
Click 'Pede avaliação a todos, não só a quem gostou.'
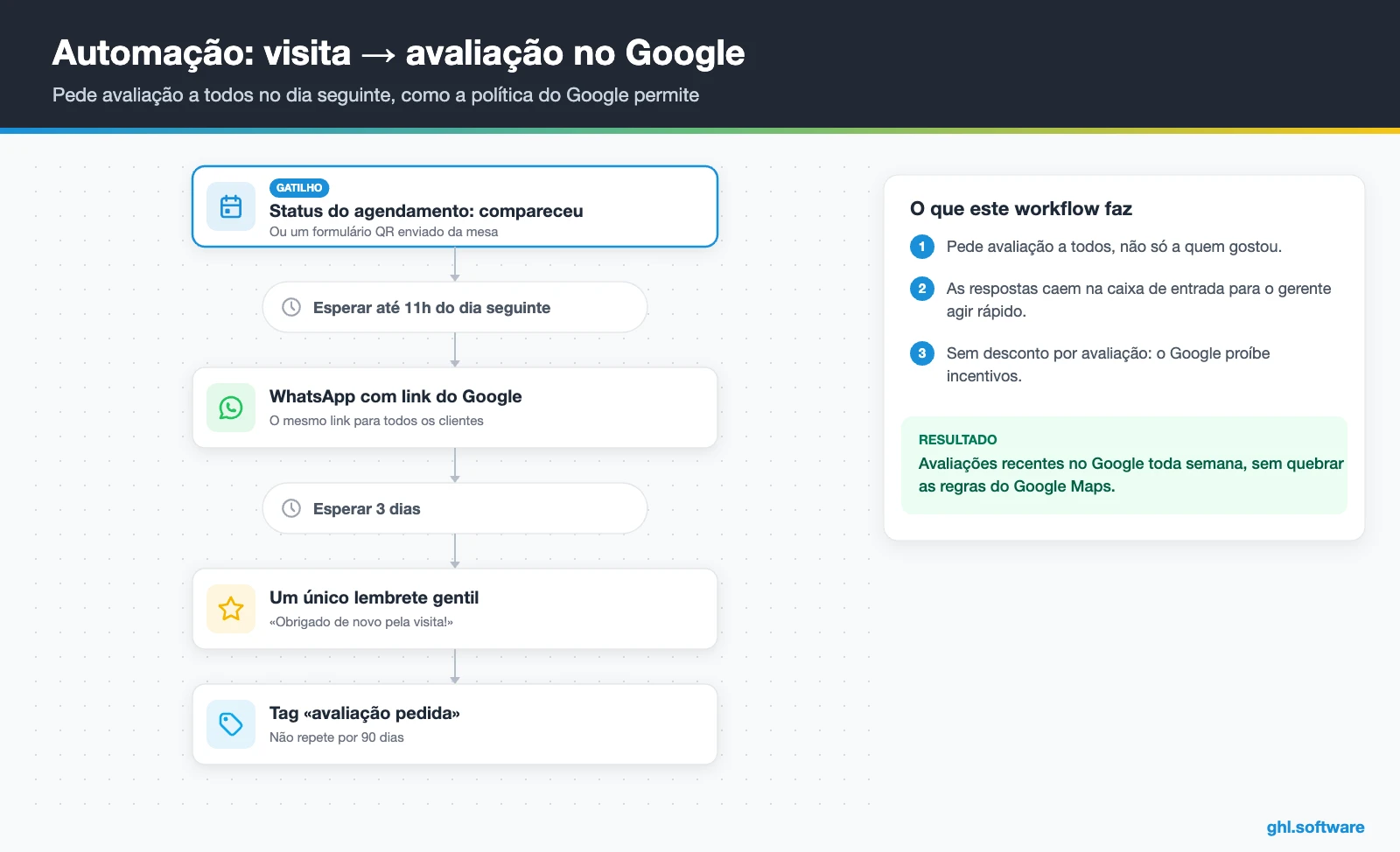pos(1114,247)
